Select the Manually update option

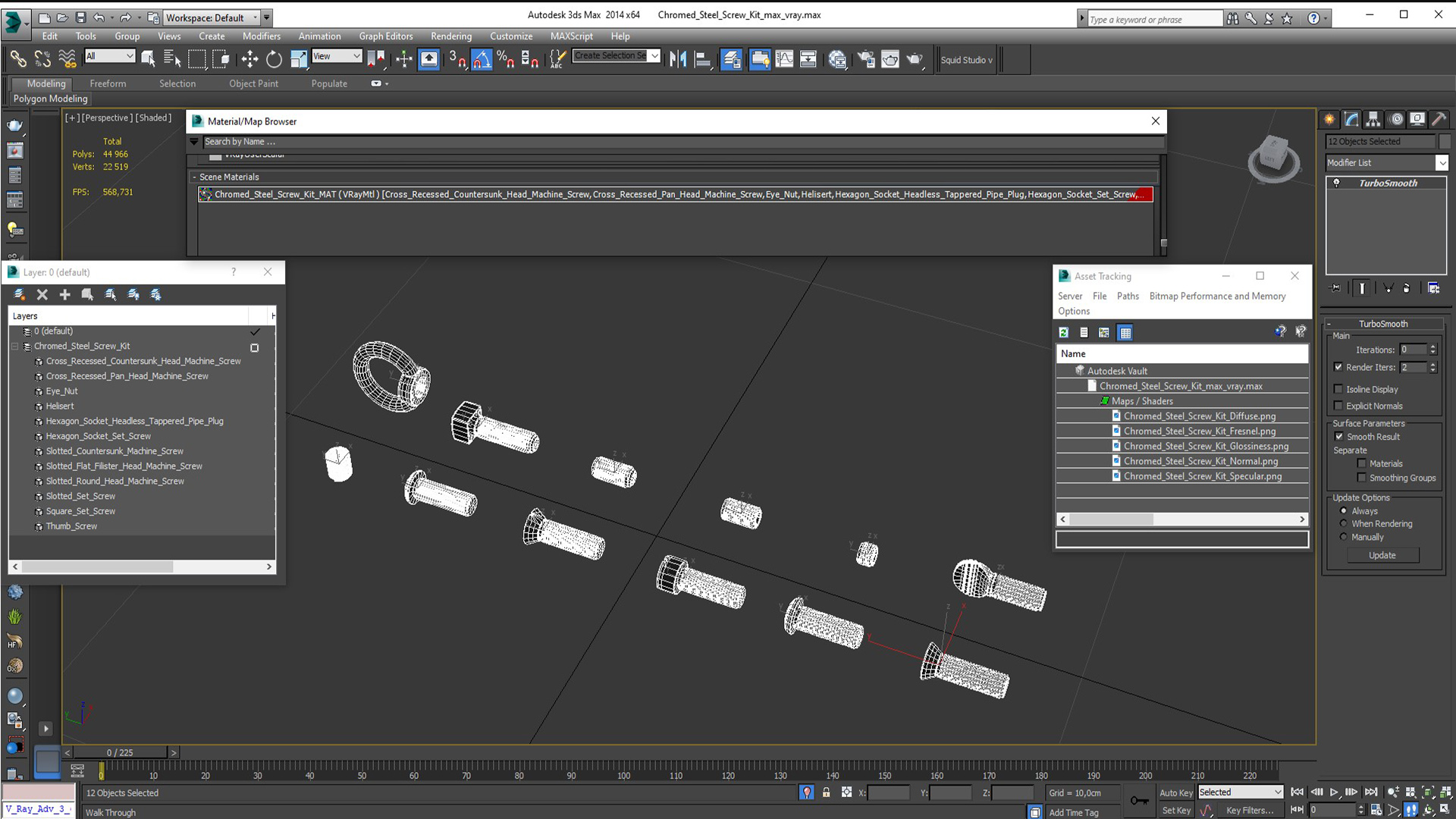(x=1344, y=537)
